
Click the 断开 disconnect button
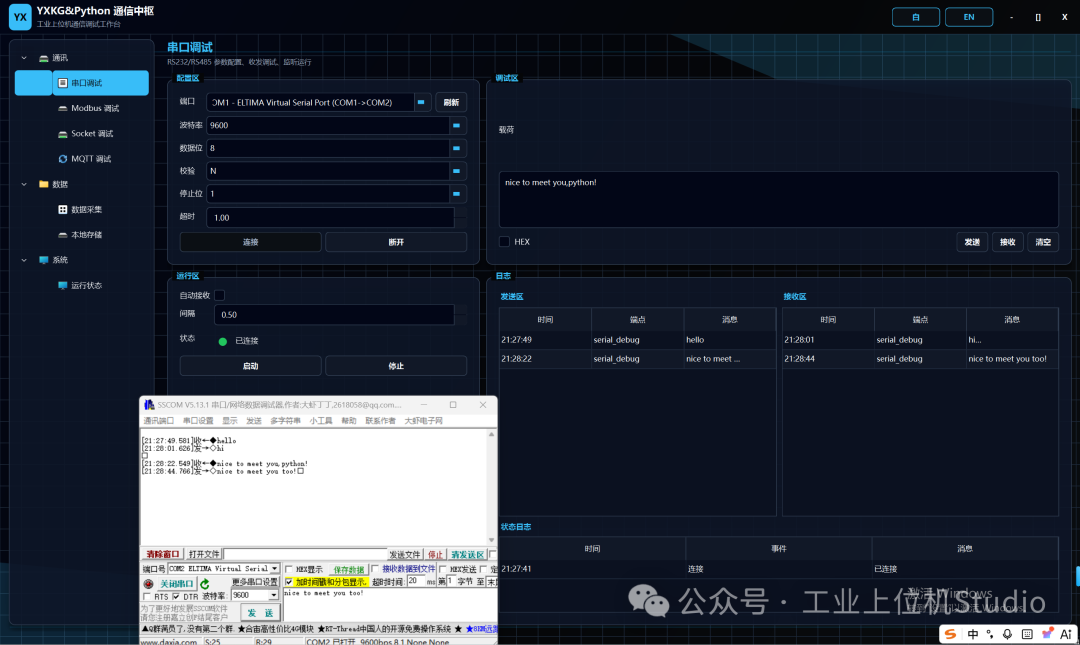396,242
